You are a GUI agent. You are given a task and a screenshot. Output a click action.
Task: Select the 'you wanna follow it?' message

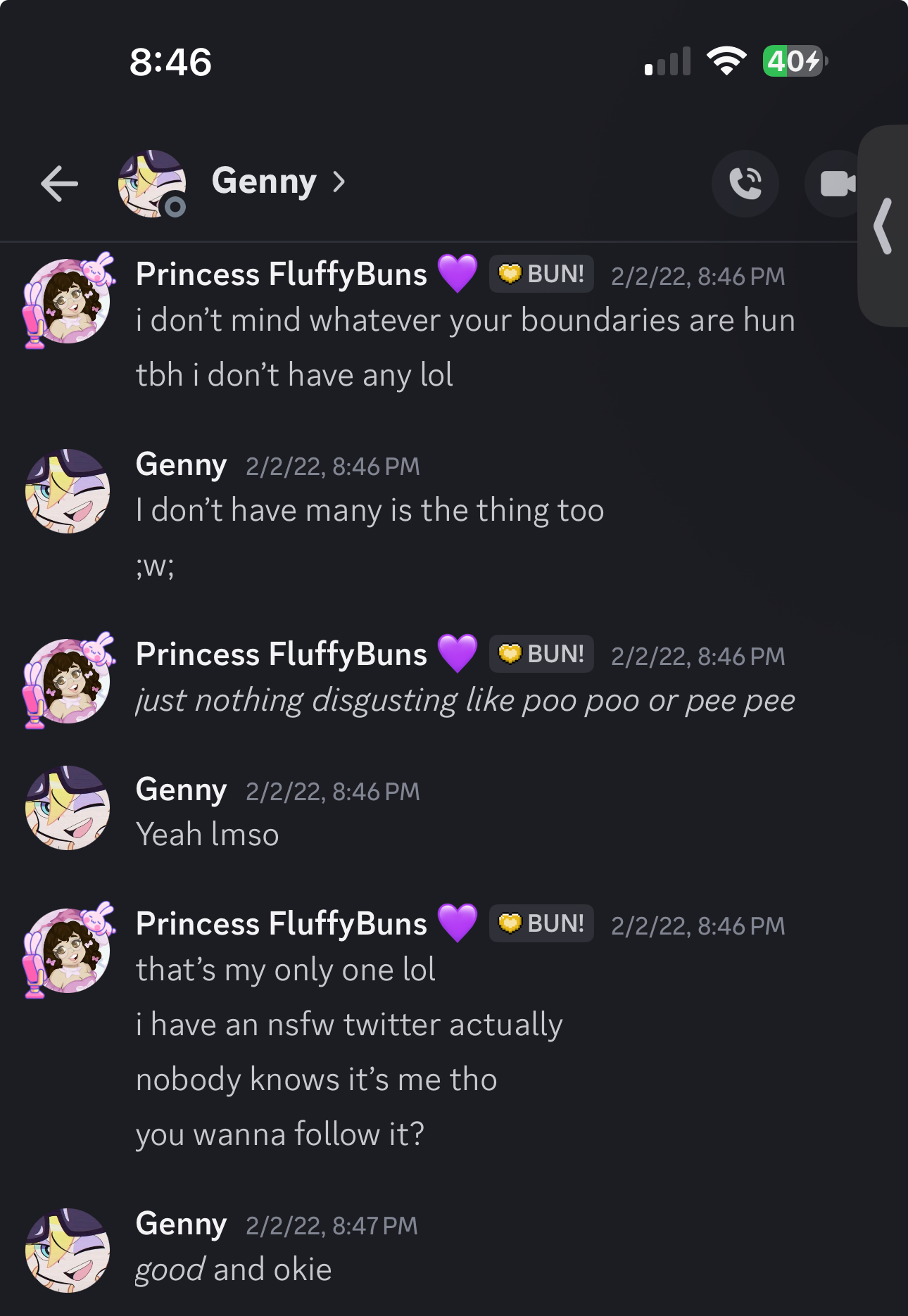click(280, 1134)
